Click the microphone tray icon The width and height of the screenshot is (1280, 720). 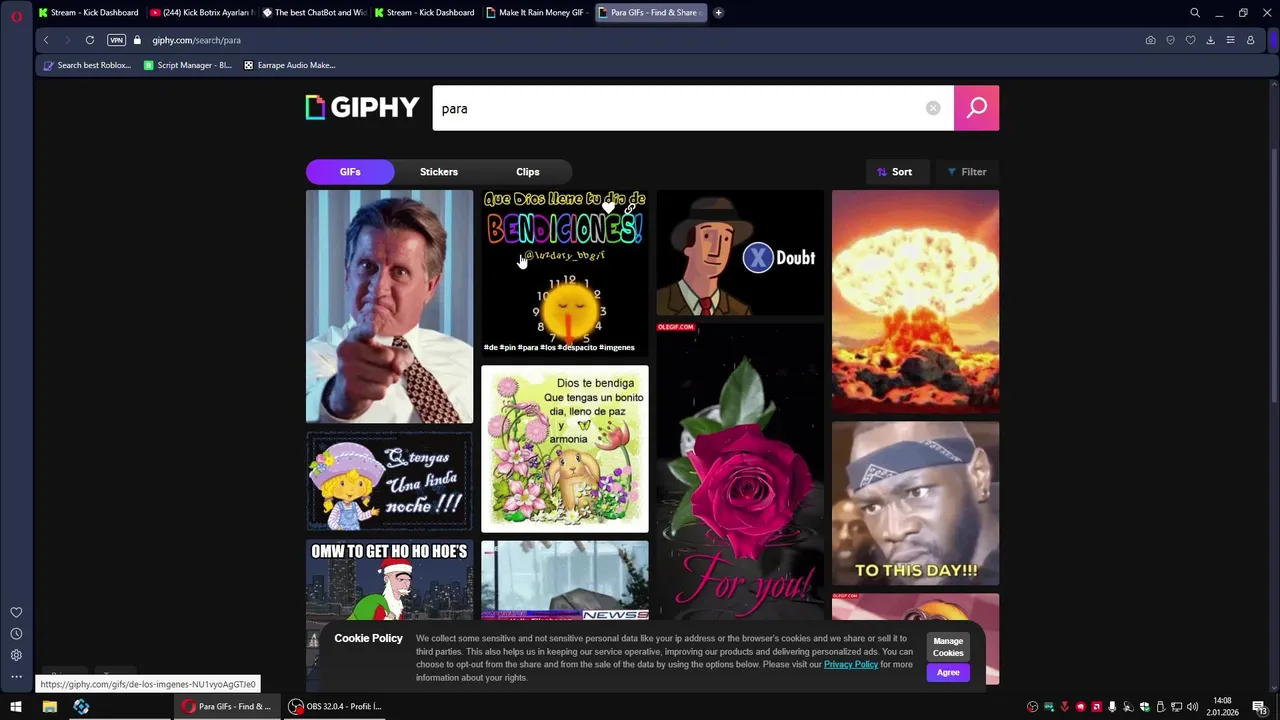(1112, 707)
